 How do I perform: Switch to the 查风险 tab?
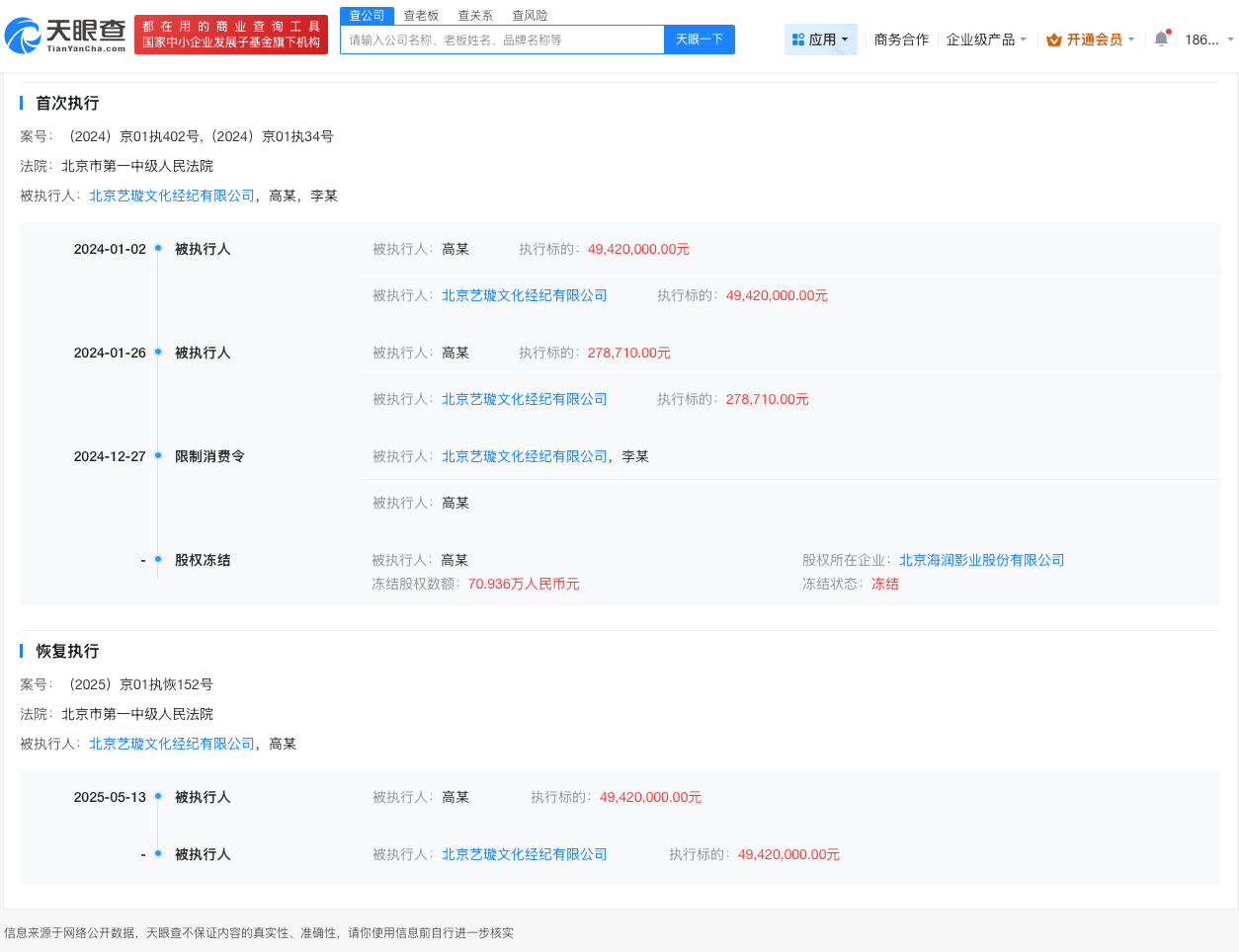(530, 15)
